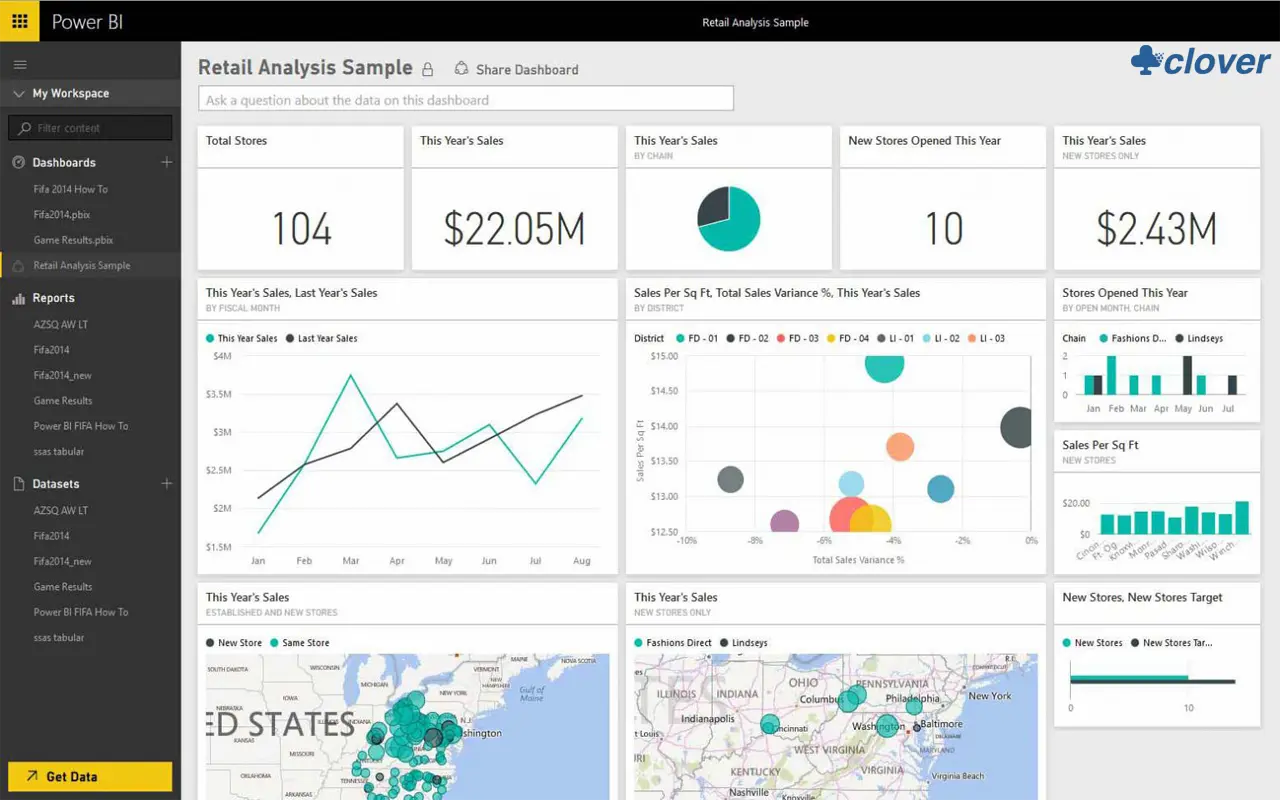Open Power BI FIFA How To report
The width and height of the screenshot is (1280, 800).
tap(81, 426)
